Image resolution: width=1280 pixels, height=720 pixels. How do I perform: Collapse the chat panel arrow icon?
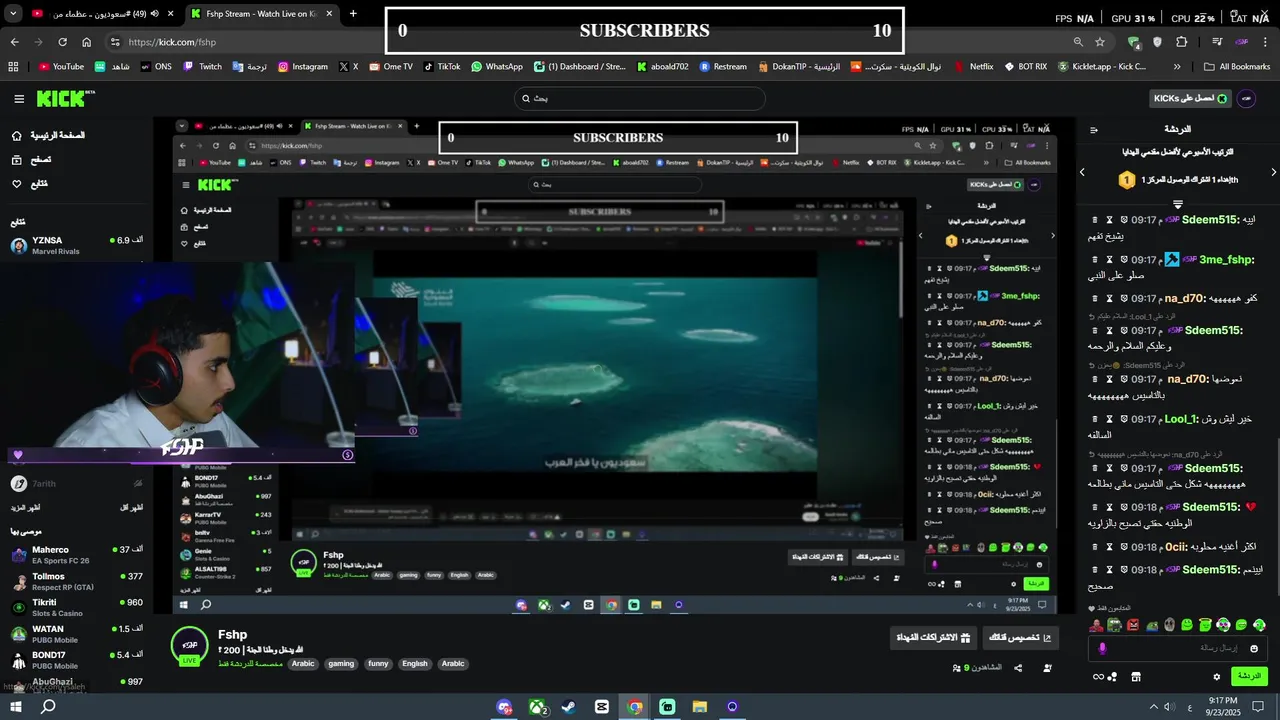1094,130
